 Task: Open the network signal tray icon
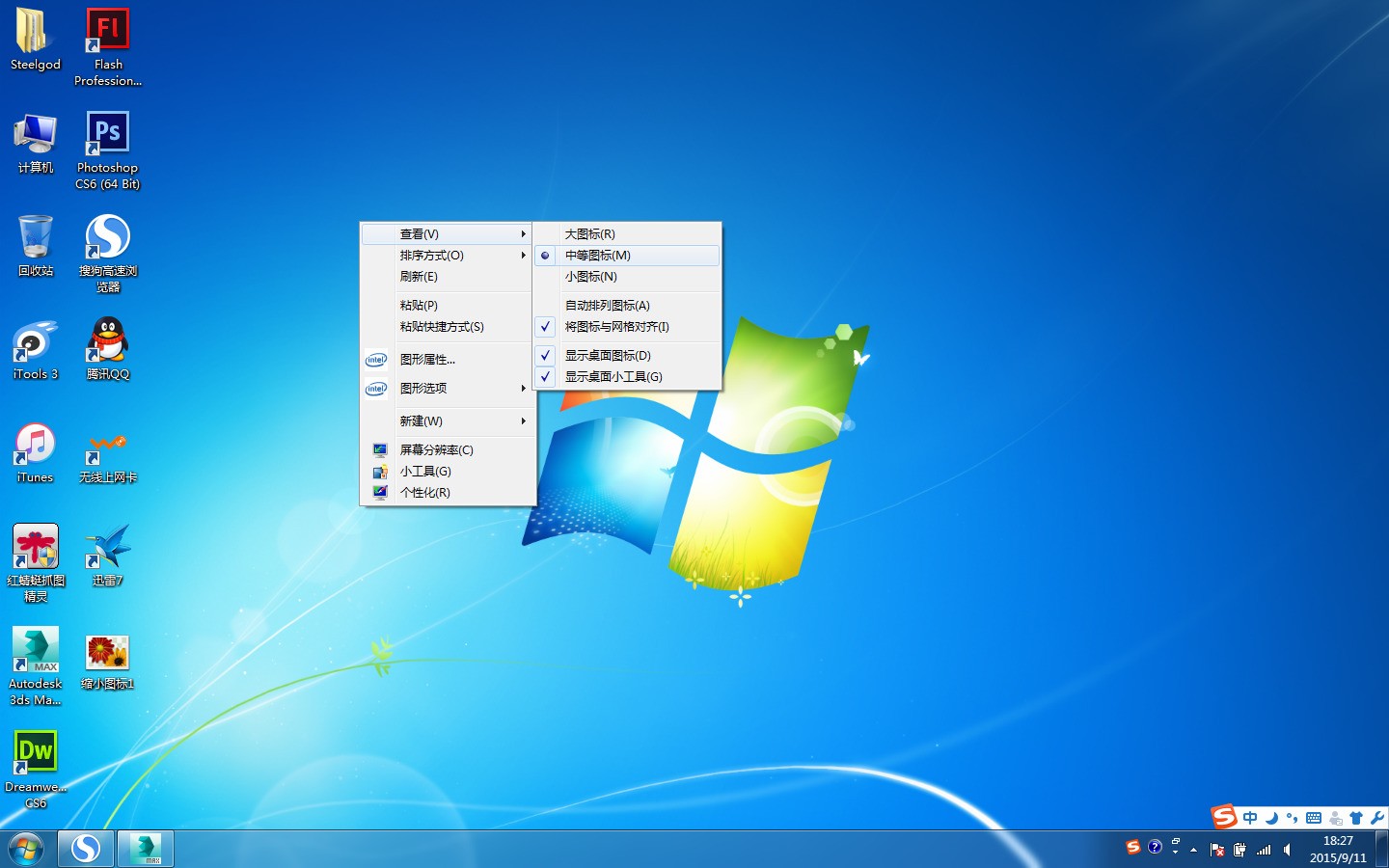pyautogui.click(x=1264, y=850)
